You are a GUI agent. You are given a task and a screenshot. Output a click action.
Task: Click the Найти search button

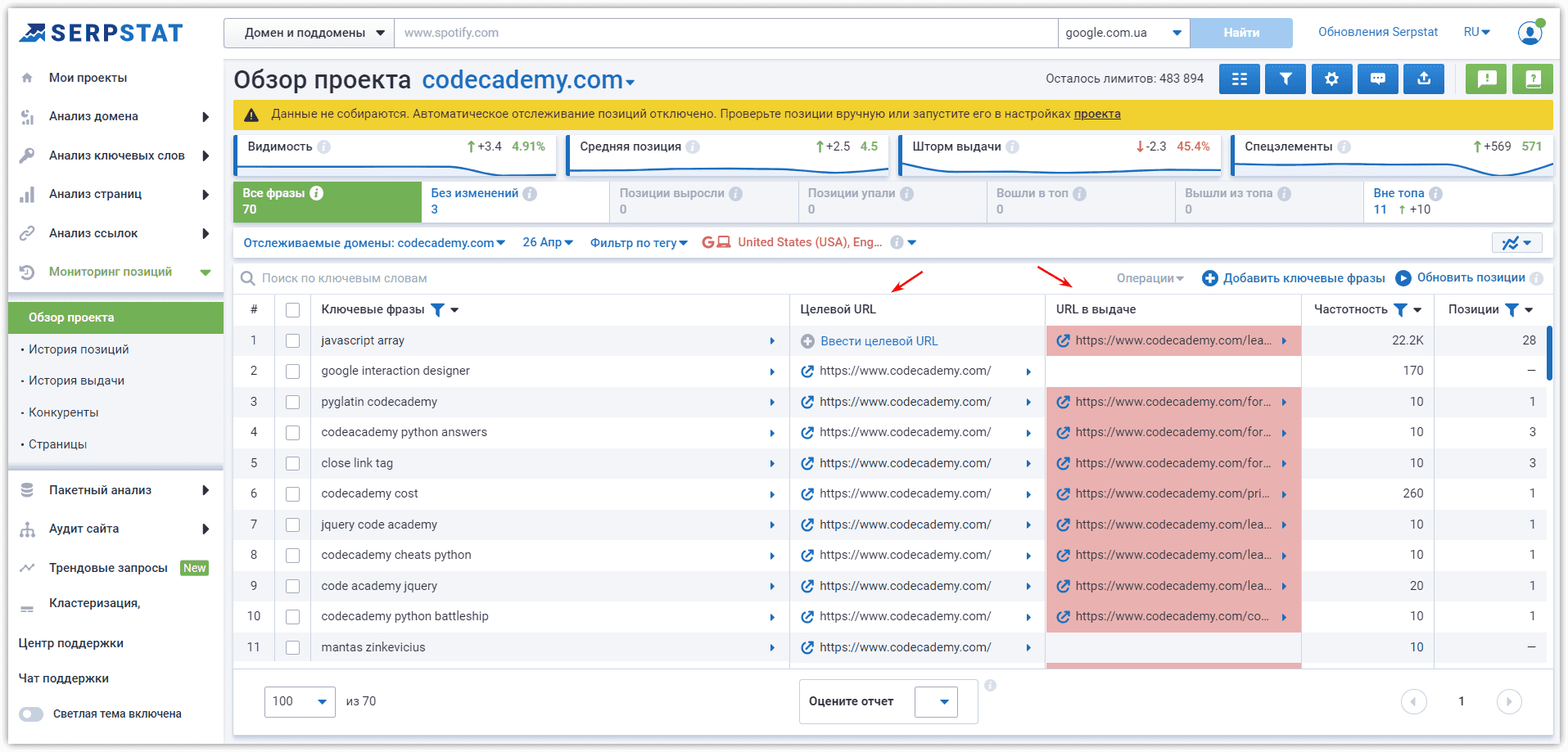pyautogui.click(x=1241, y=33)
